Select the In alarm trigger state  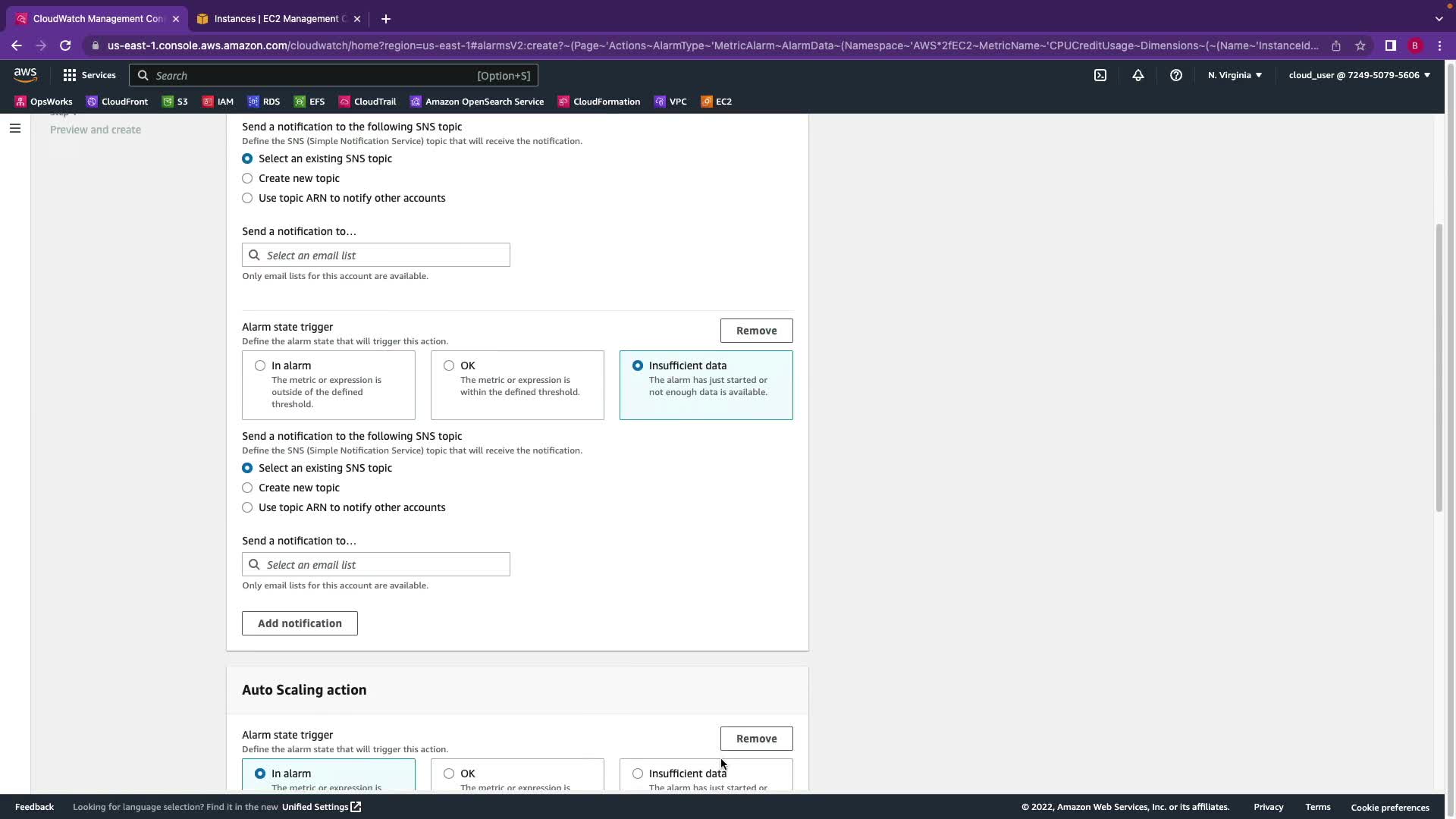pos(260,366)
